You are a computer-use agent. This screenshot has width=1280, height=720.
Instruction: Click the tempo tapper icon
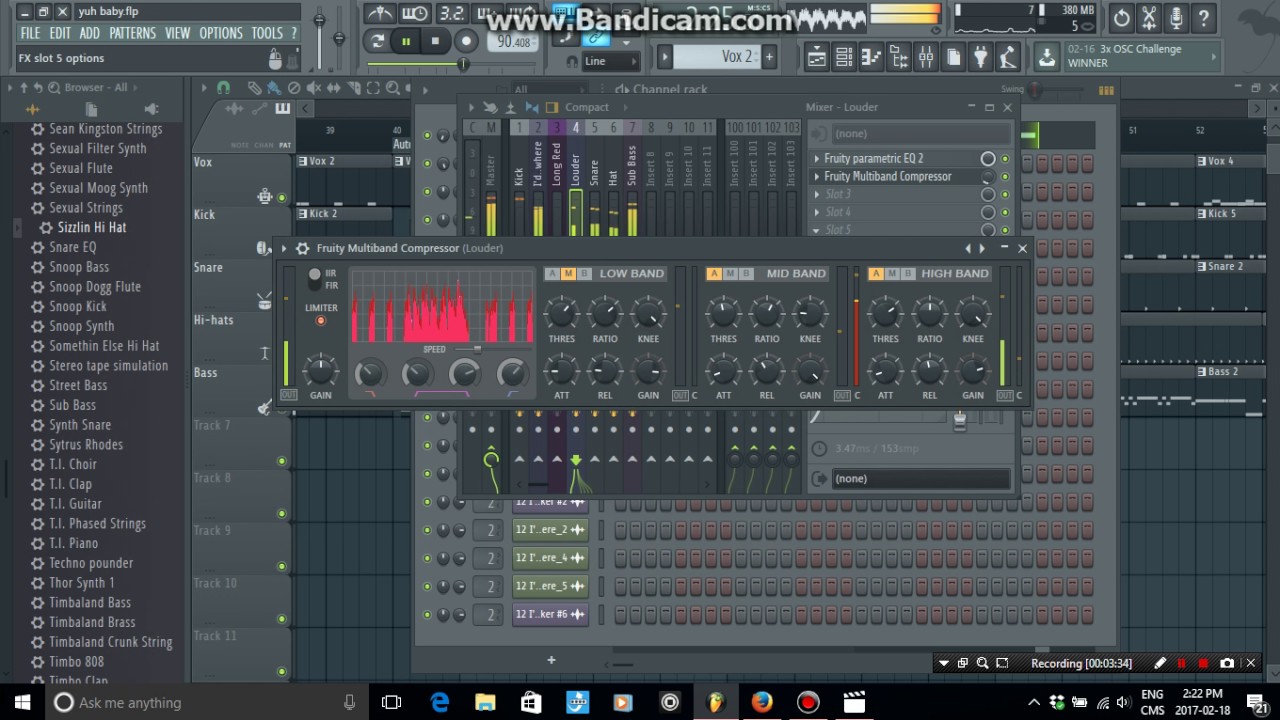point(1008,57)
